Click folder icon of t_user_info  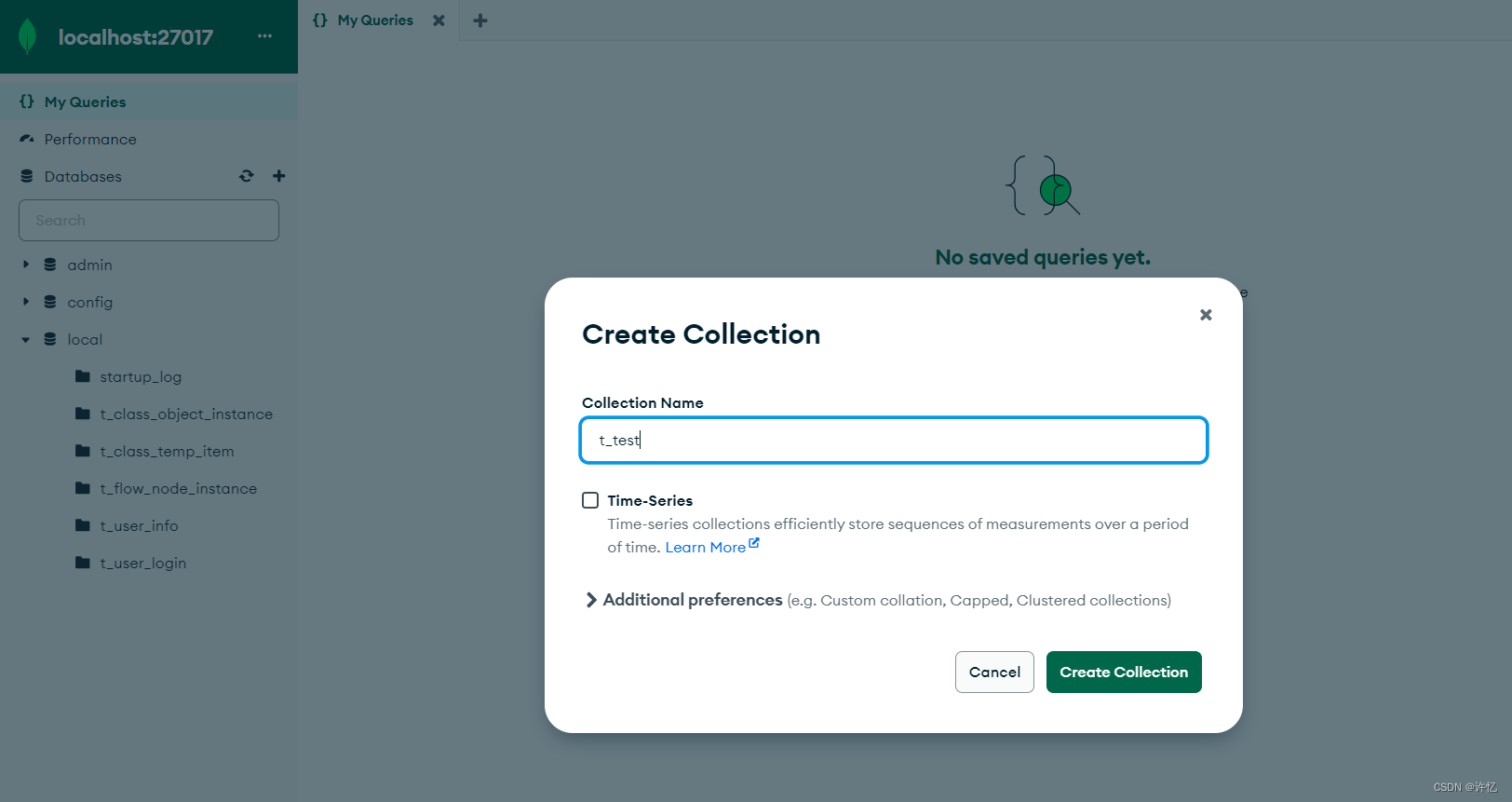[83, 525]
